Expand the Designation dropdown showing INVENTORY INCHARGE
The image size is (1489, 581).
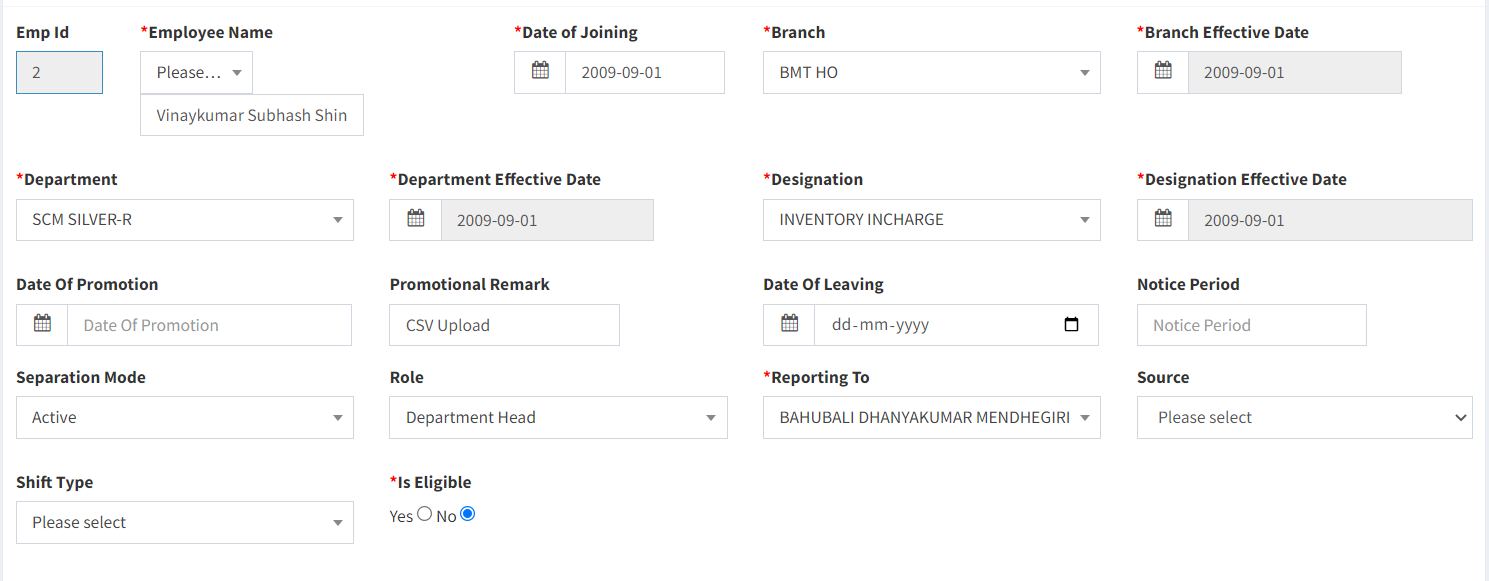point(932,219)
